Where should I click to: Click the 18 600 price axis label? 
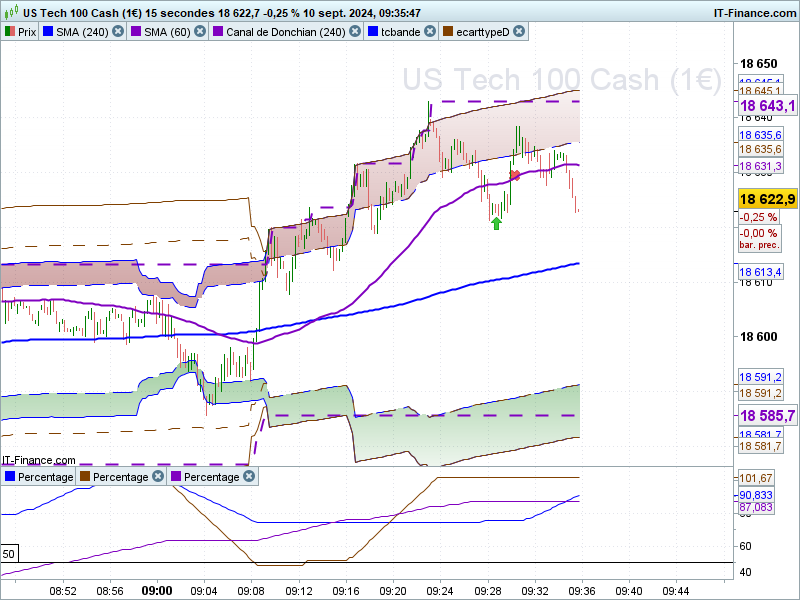(759, 337)
